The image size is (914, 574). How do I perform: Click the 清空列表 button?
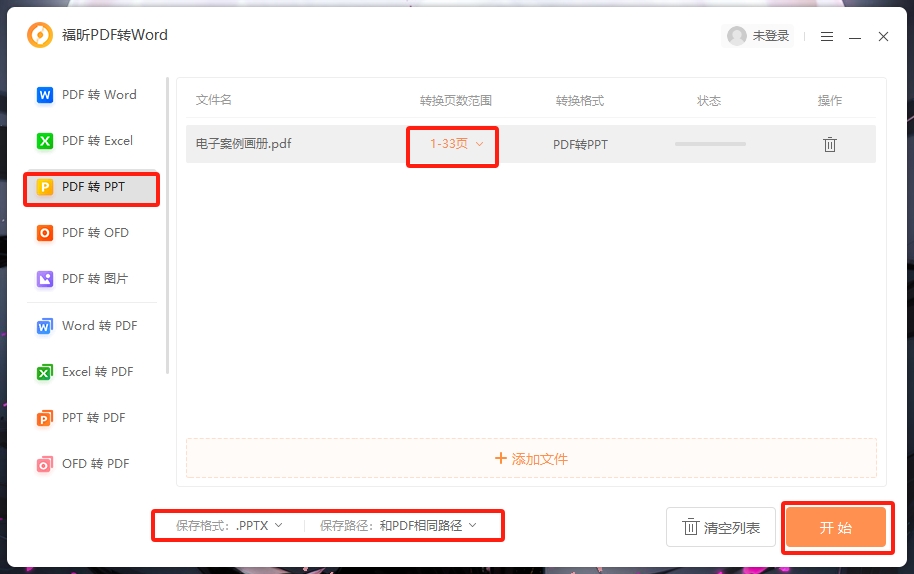721,527
